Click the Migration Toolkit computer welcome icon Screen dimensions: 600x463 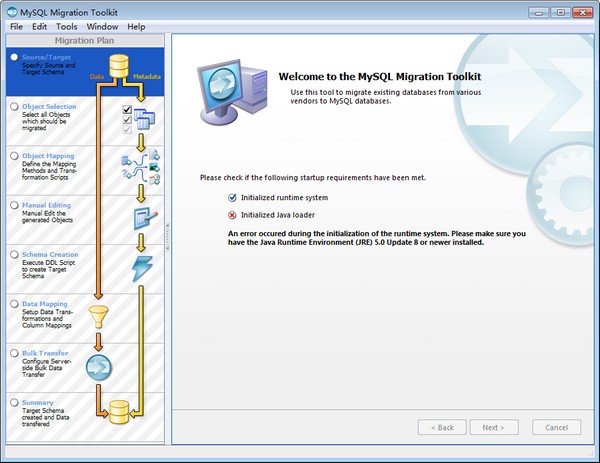[x=232, y=92]
